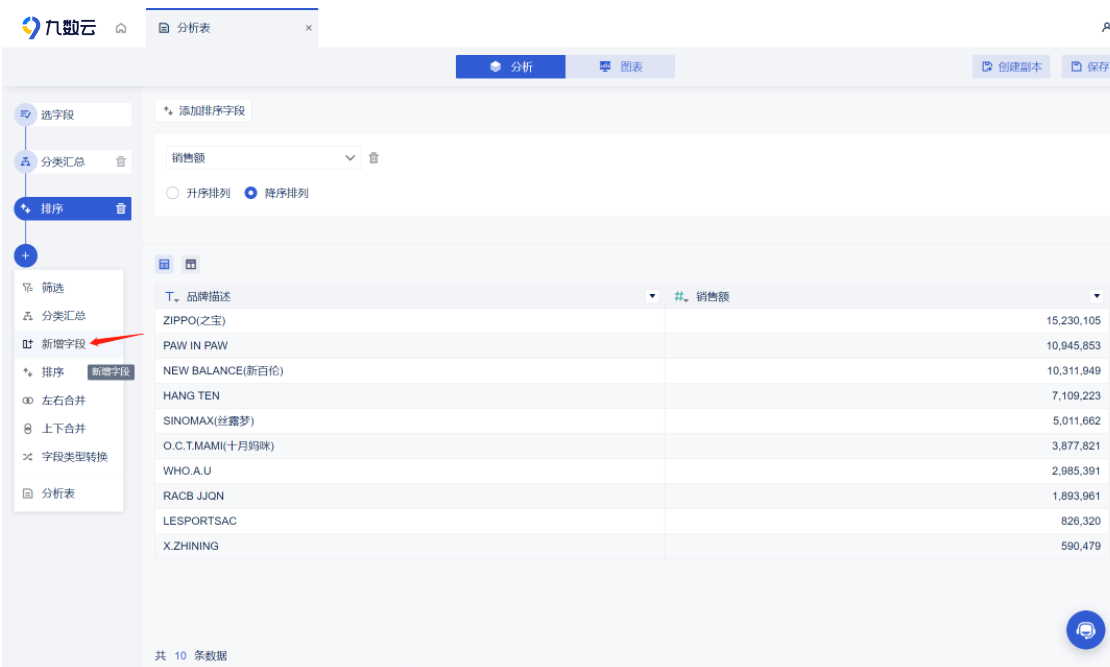Open the customer support chat bubble
Screen dimensions: 1110x667
click(x=1085, y=629)
